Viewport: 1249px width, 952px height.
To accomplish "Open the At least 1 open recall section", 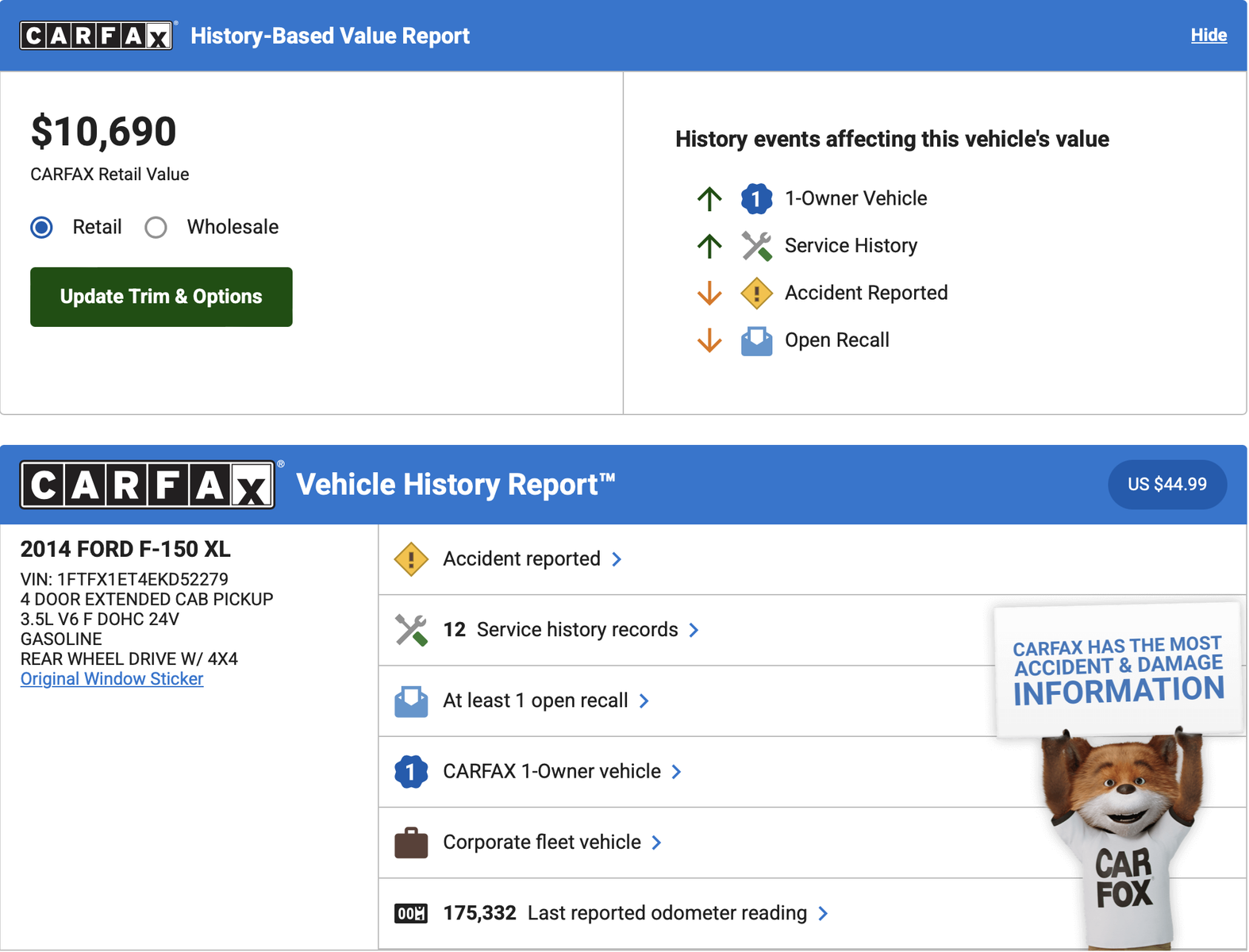I will click(x=536, y=701).
